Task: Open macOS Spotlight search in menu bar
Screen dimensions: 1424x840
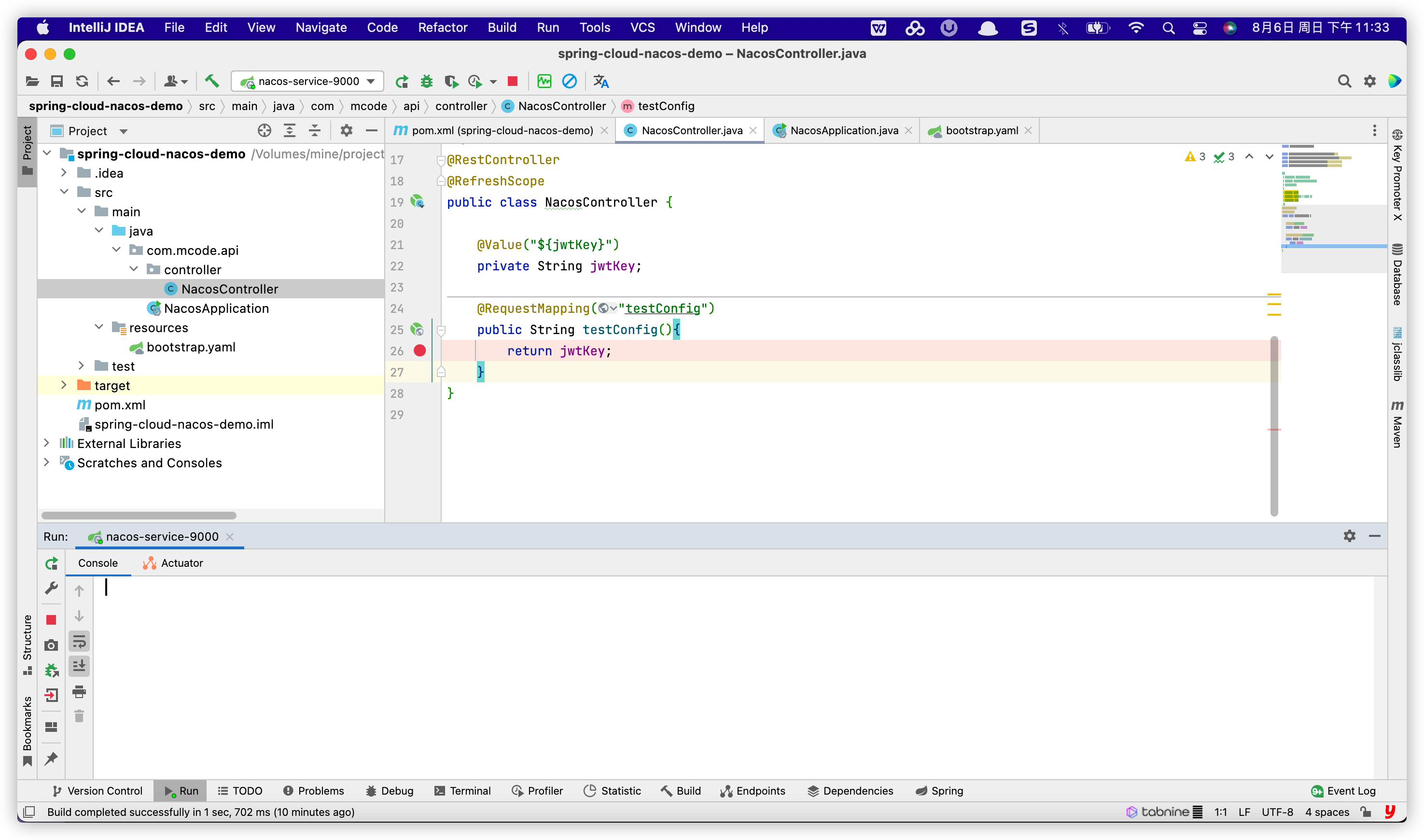Action: coord(1169,28)
